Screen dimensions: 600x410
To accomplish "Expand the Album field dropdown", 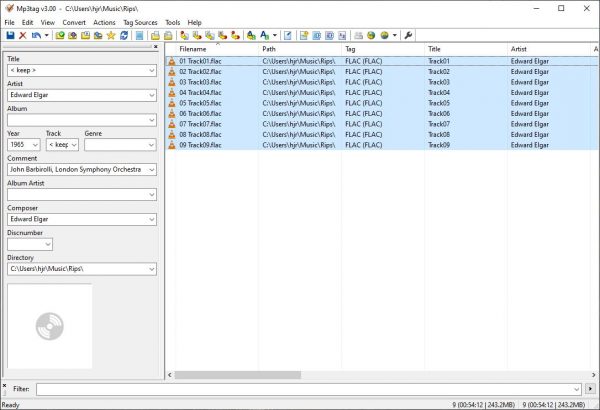I will point(152,120).
